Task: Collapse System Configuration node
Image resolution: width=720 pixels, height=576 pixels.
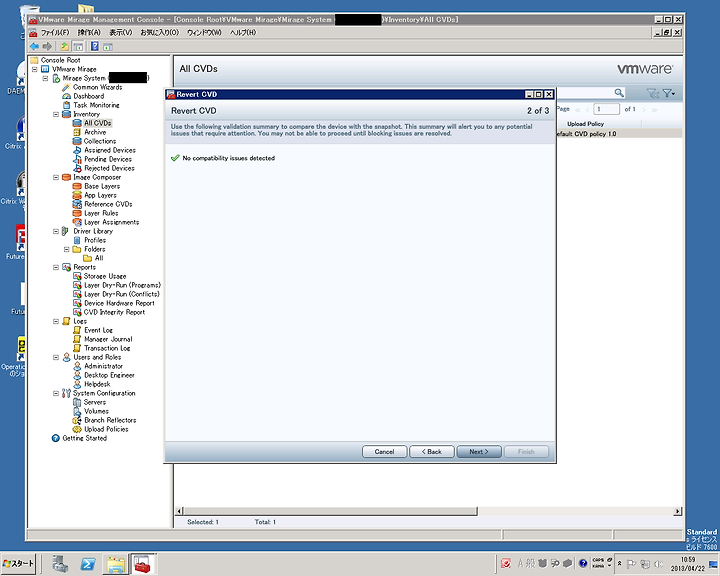Action: (x=56, y=393)
